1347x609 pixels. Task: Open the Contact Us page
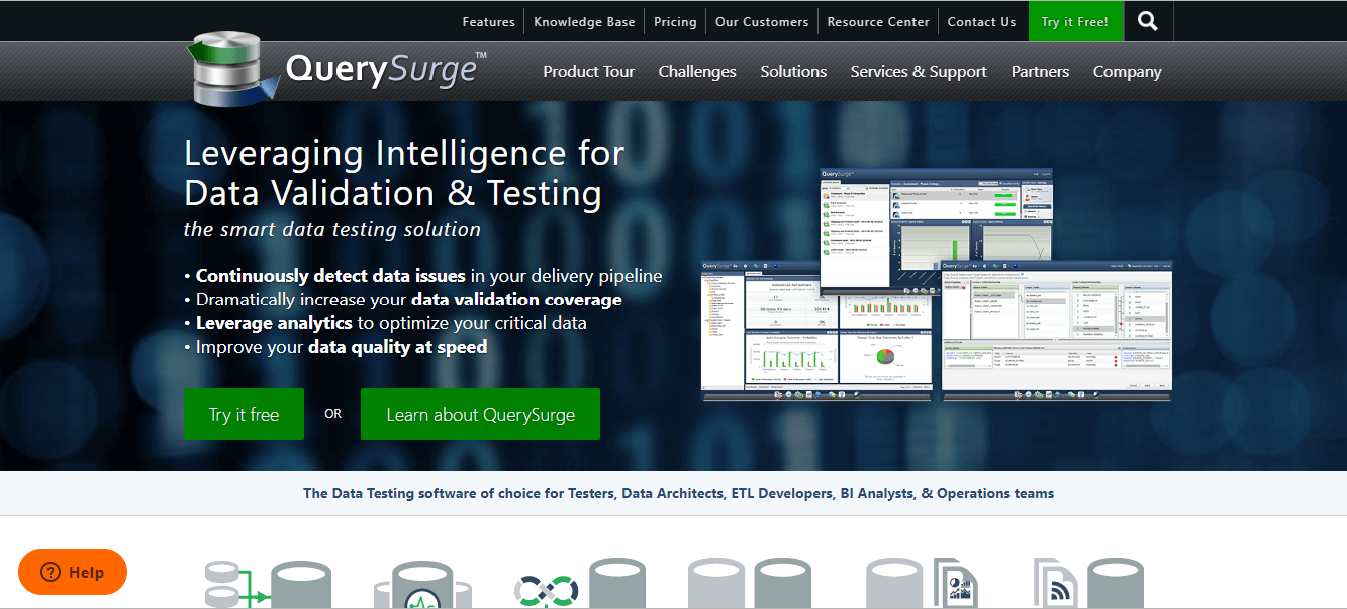tap(981, 21)
